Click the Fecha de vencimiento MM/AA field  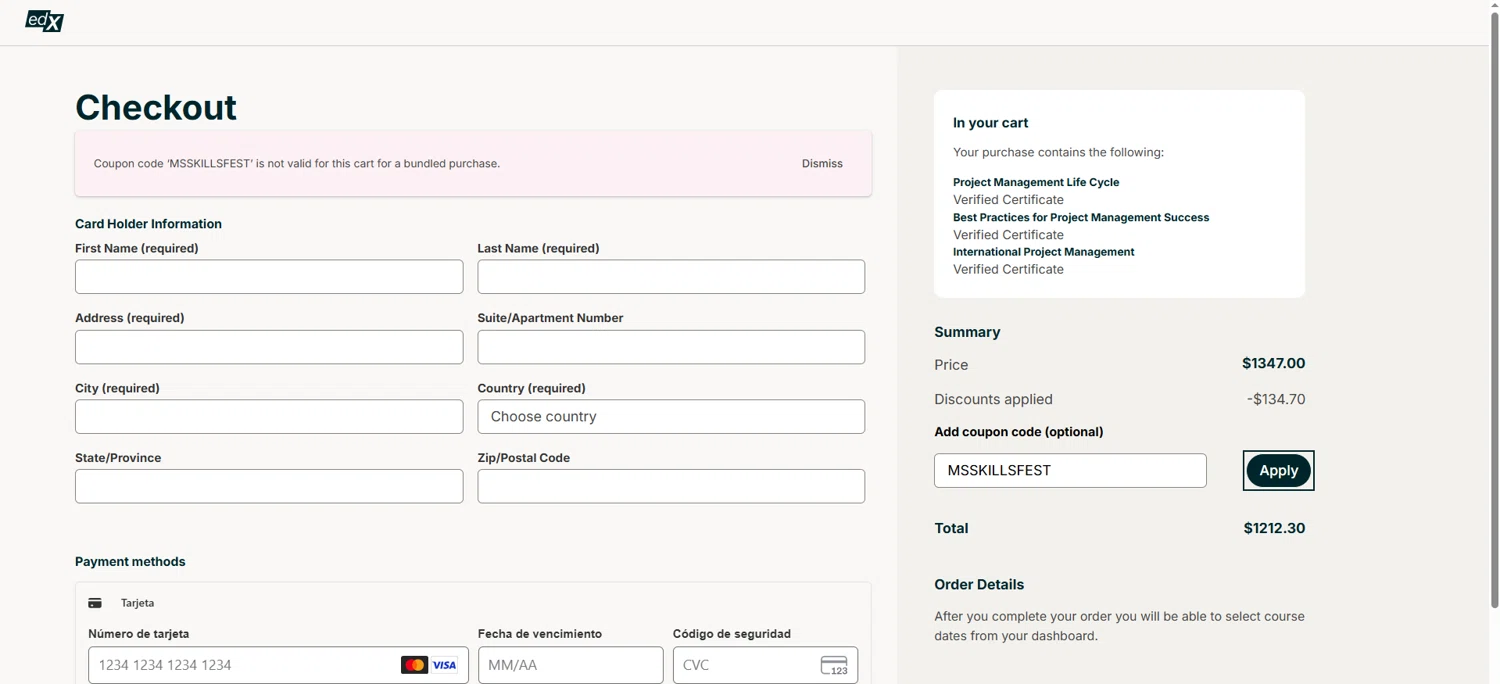pos(570,665)
